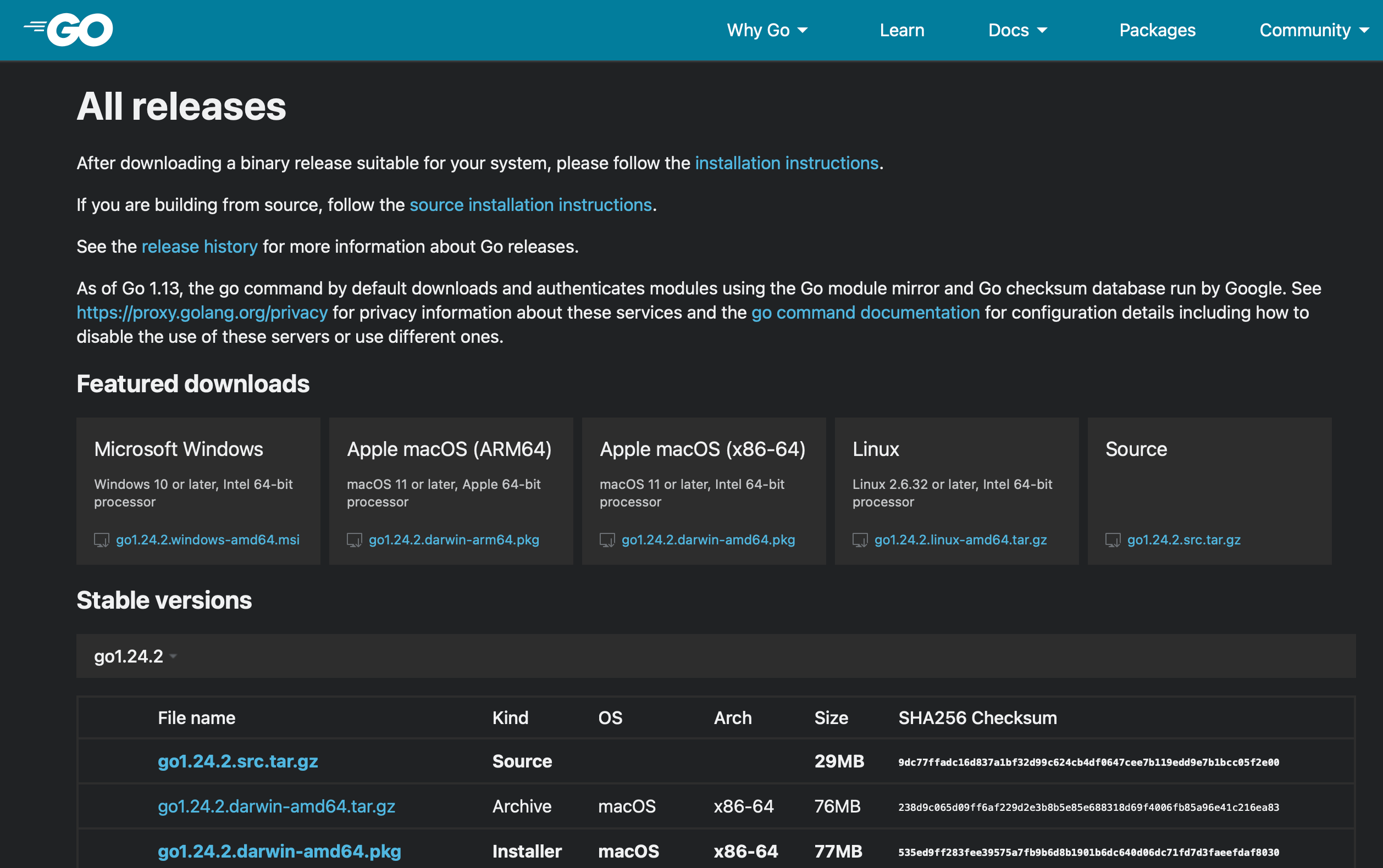Open the release history link
This screenshot has height=868, width=1383.
200,247
